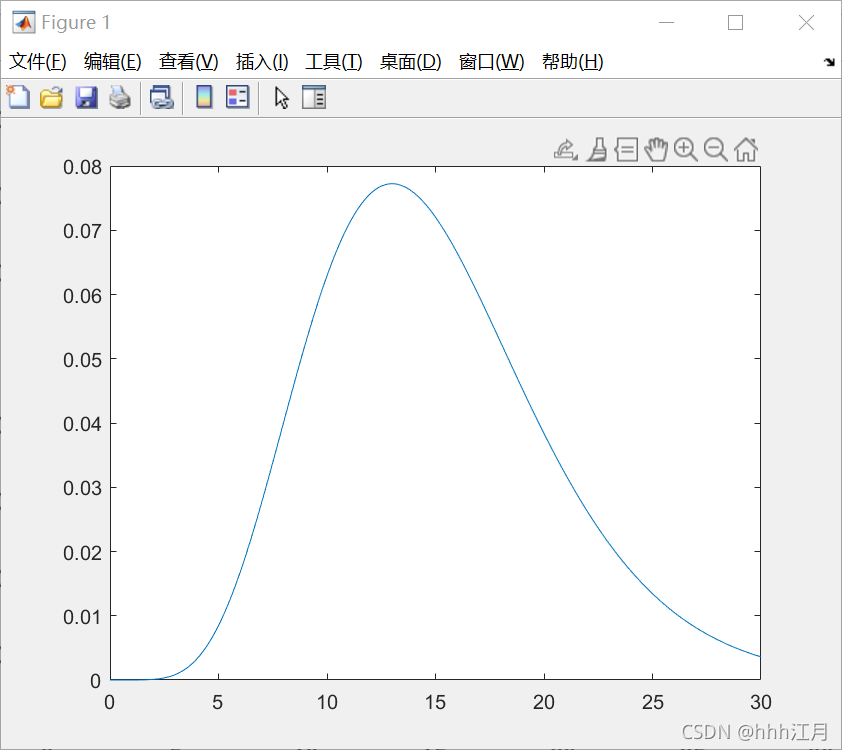Image resolution: width=842 pixels, height=750 pixels.
Task: Activate the pan hand tool
Action: click(x=656, y=149)
